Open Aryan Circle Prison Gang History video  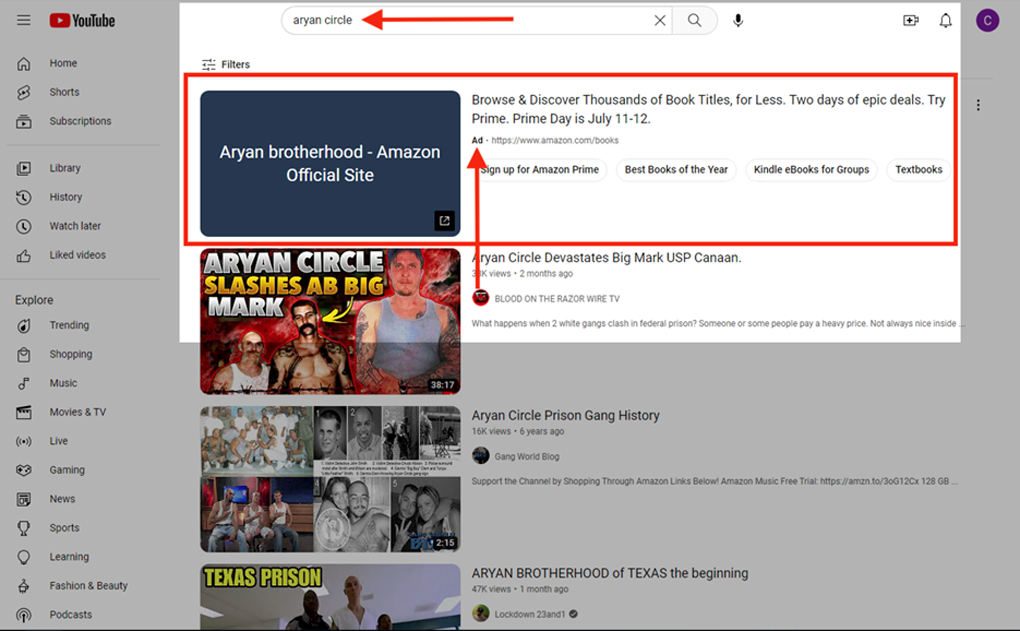point(565,415)
